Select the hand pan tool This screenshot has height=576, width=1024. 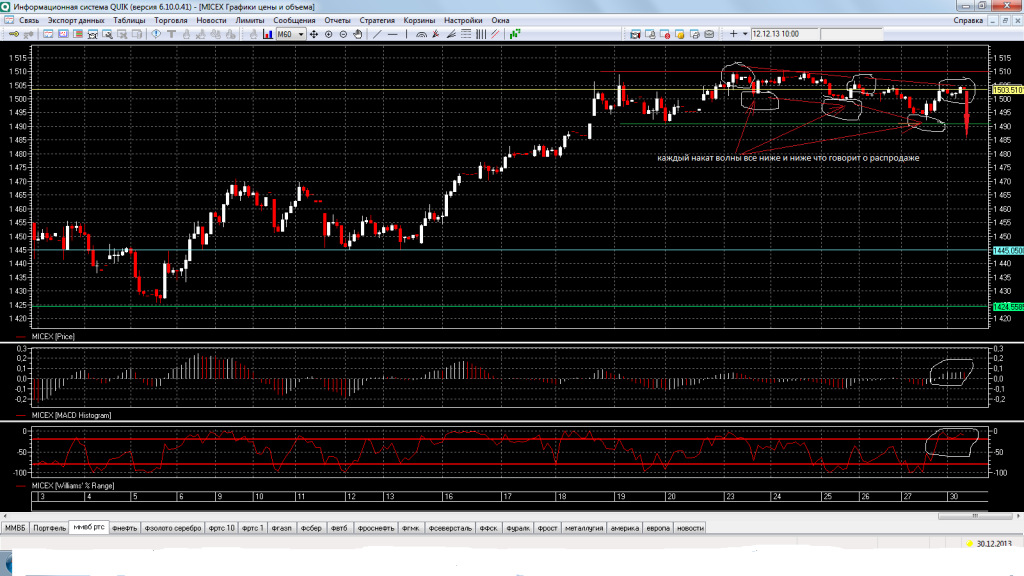point(357,34)
